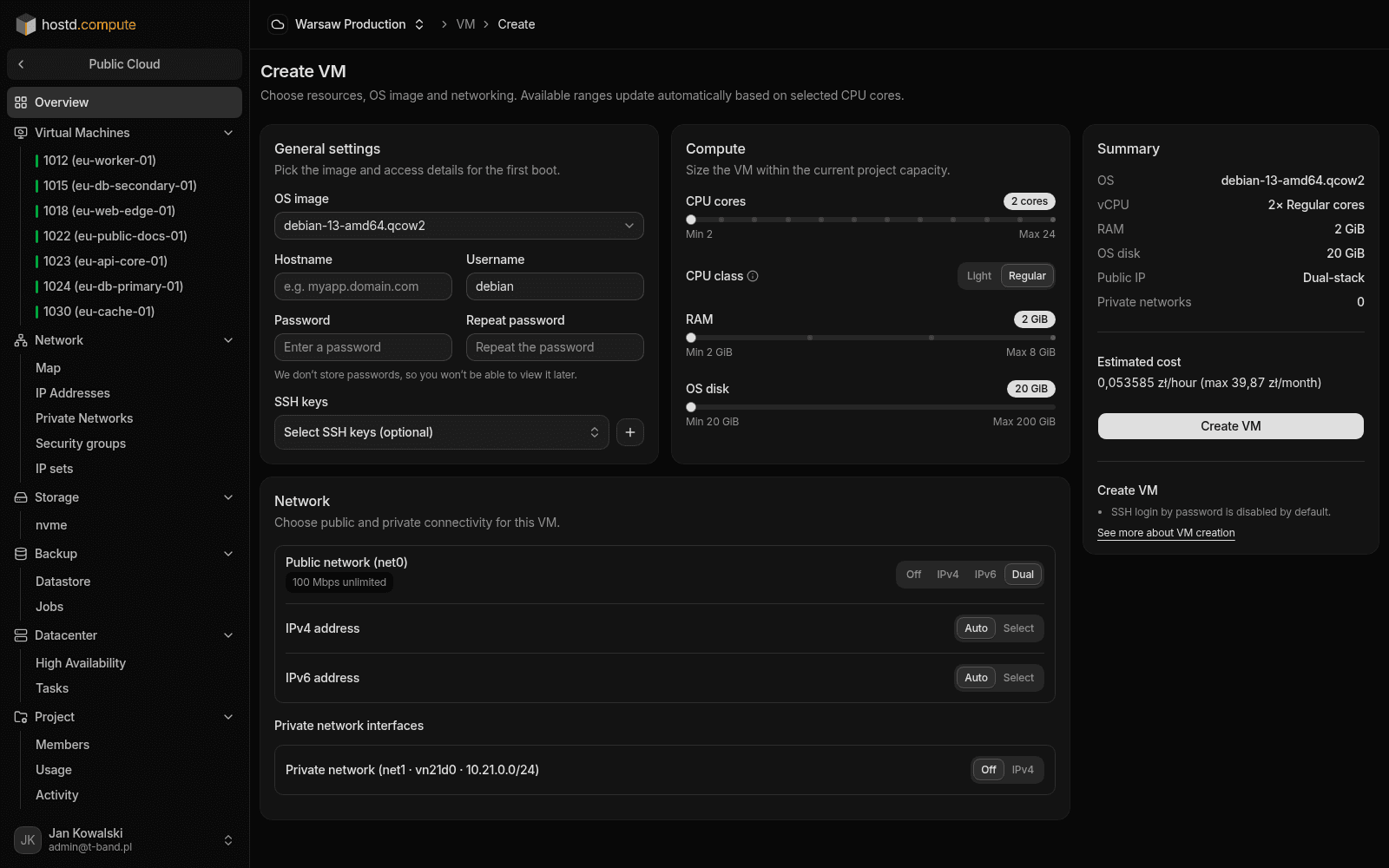Click the hostd.compute cube logo

(x=26, y=24)
